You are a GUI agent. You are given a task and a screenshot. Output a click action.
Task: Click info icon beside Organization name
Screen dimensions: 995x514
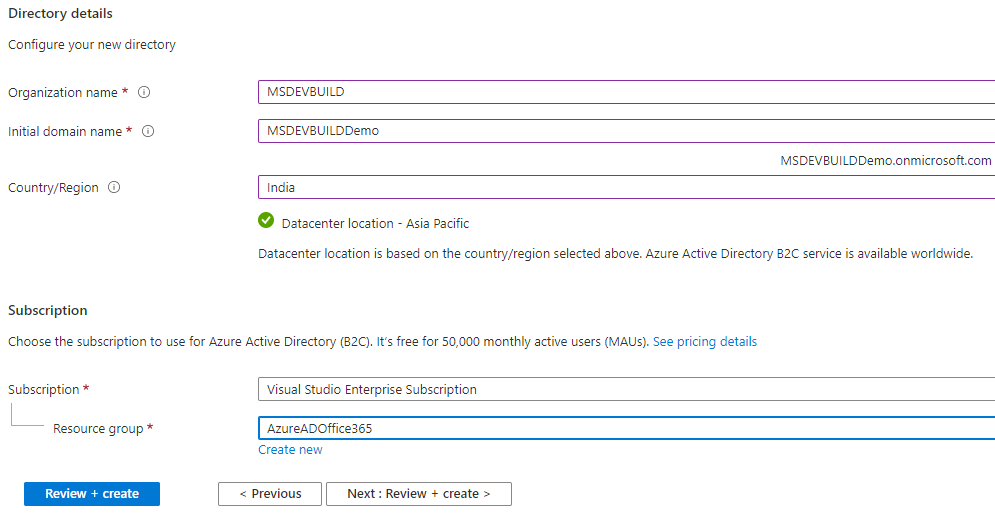pos(144,92)
